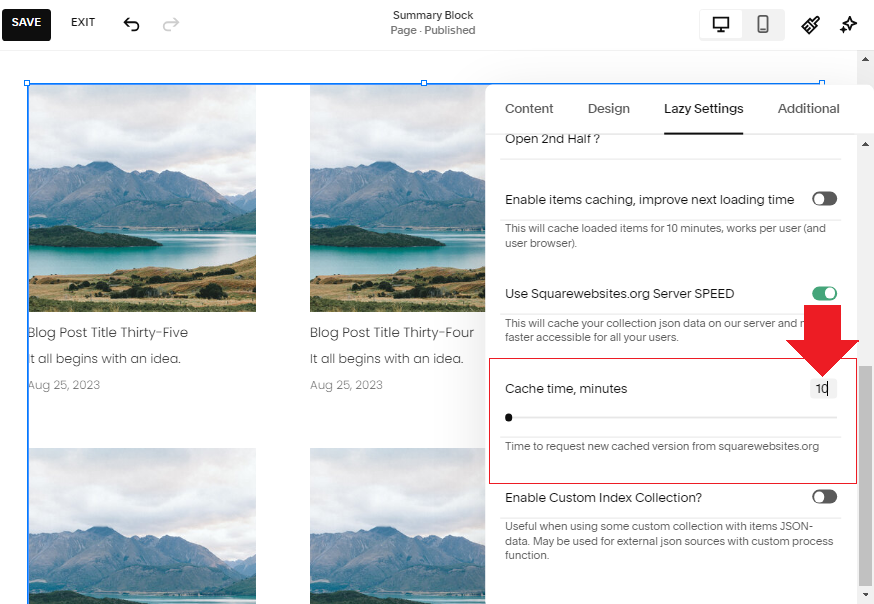Click the 'Summary Block' title text

click(433, 15)
